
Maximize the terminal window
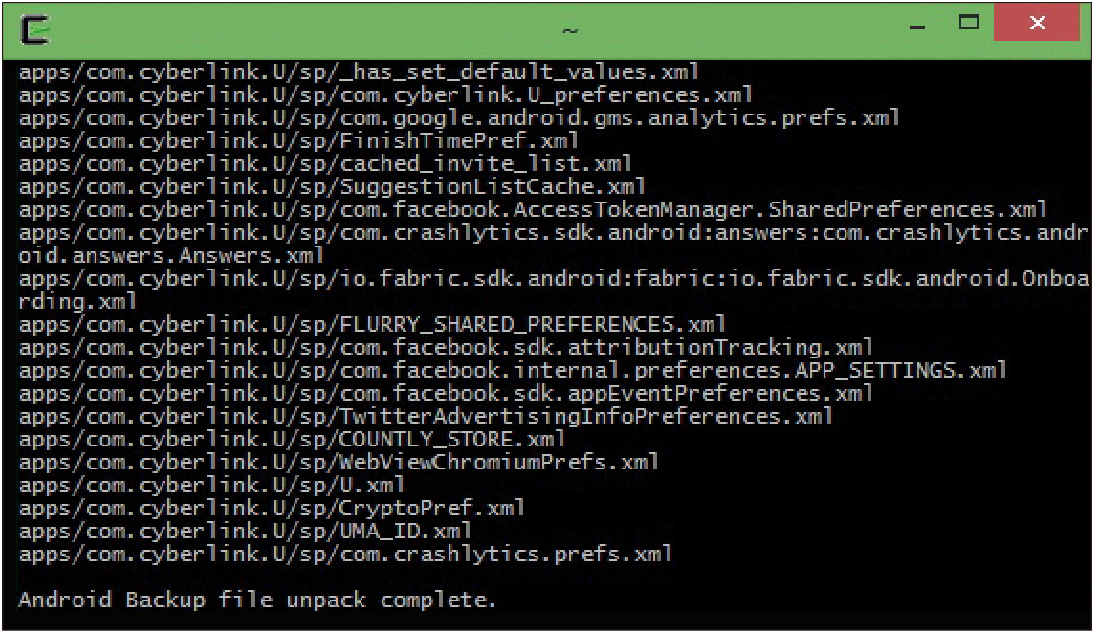[x=969, y=22]
